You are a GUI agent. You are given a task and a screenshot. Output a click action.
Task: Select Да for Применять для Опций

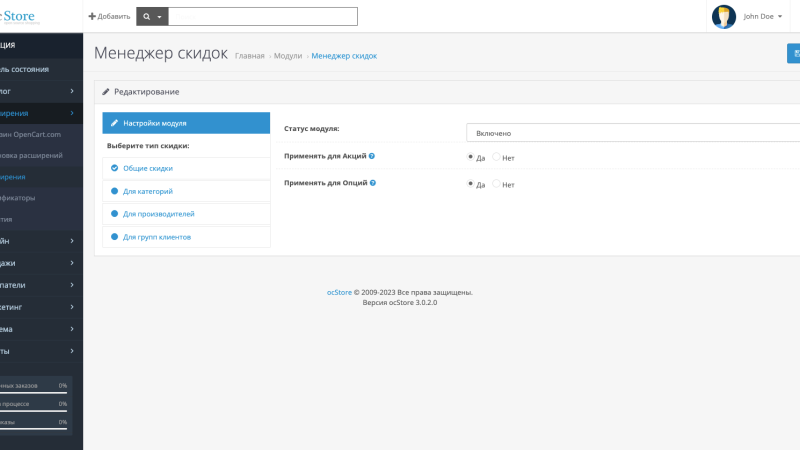[470, 183]
